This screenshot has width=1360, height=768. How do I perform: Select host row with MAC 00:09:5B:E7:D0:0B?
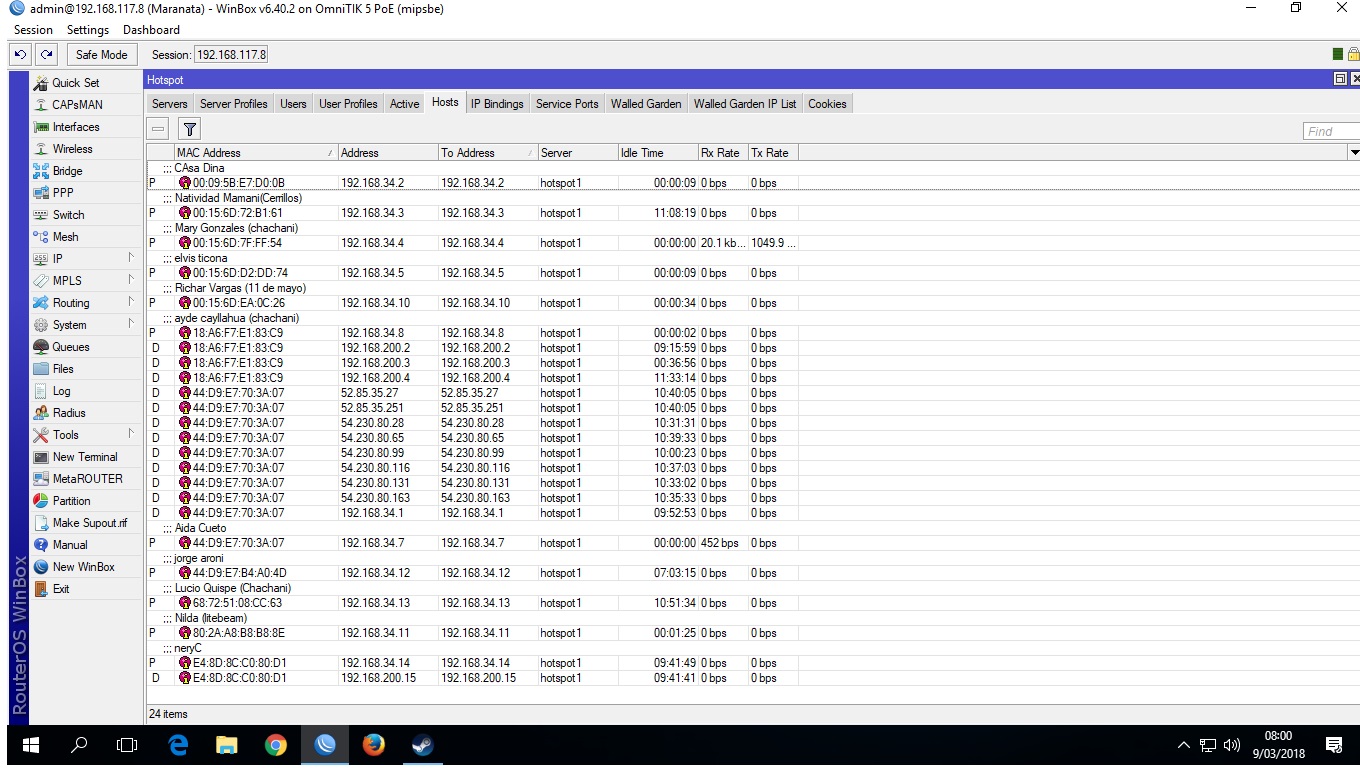coord(753,183)
